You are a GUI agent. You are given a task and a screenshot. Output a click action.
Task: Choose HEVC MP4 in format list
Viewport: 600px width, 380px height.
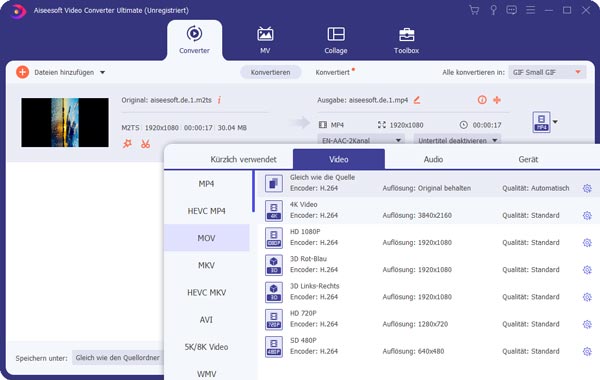click(207, 211)
